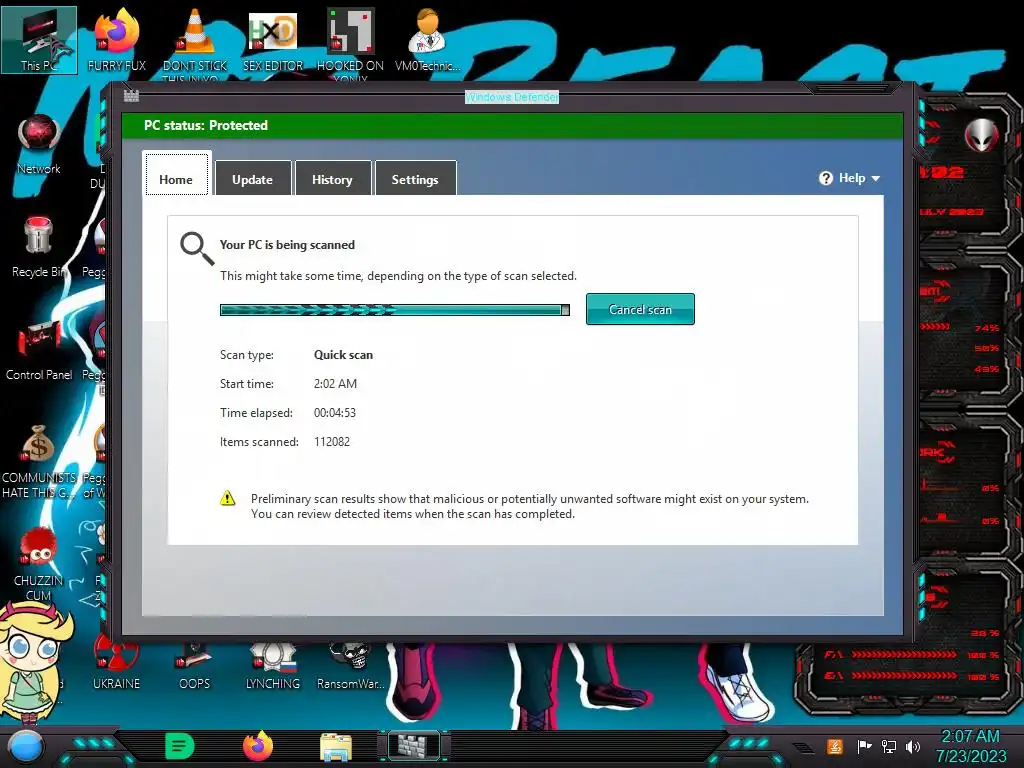This screenshot has width=1024, height=768.
Task: Select the Network desktop icon
Action: (x=39, y=145)
